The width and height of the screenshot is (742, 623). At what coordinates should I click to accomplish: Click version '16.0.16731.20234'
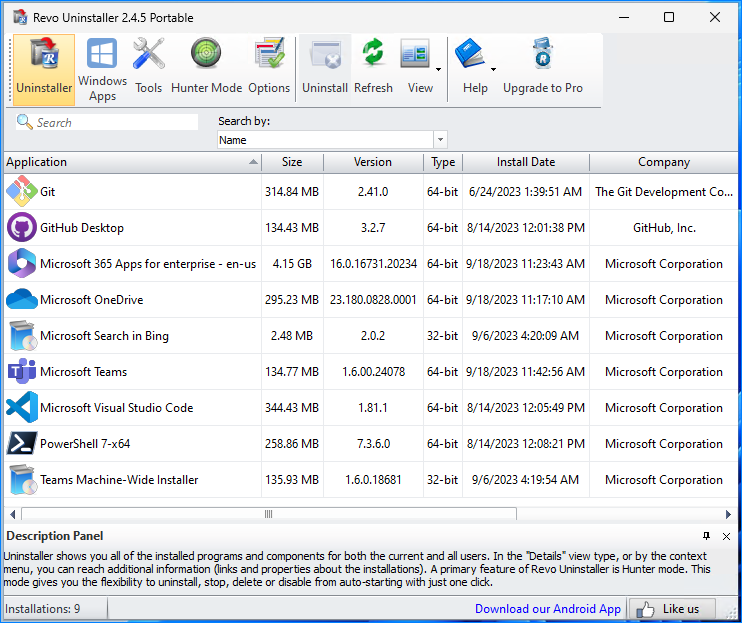[x=373, y=263]
